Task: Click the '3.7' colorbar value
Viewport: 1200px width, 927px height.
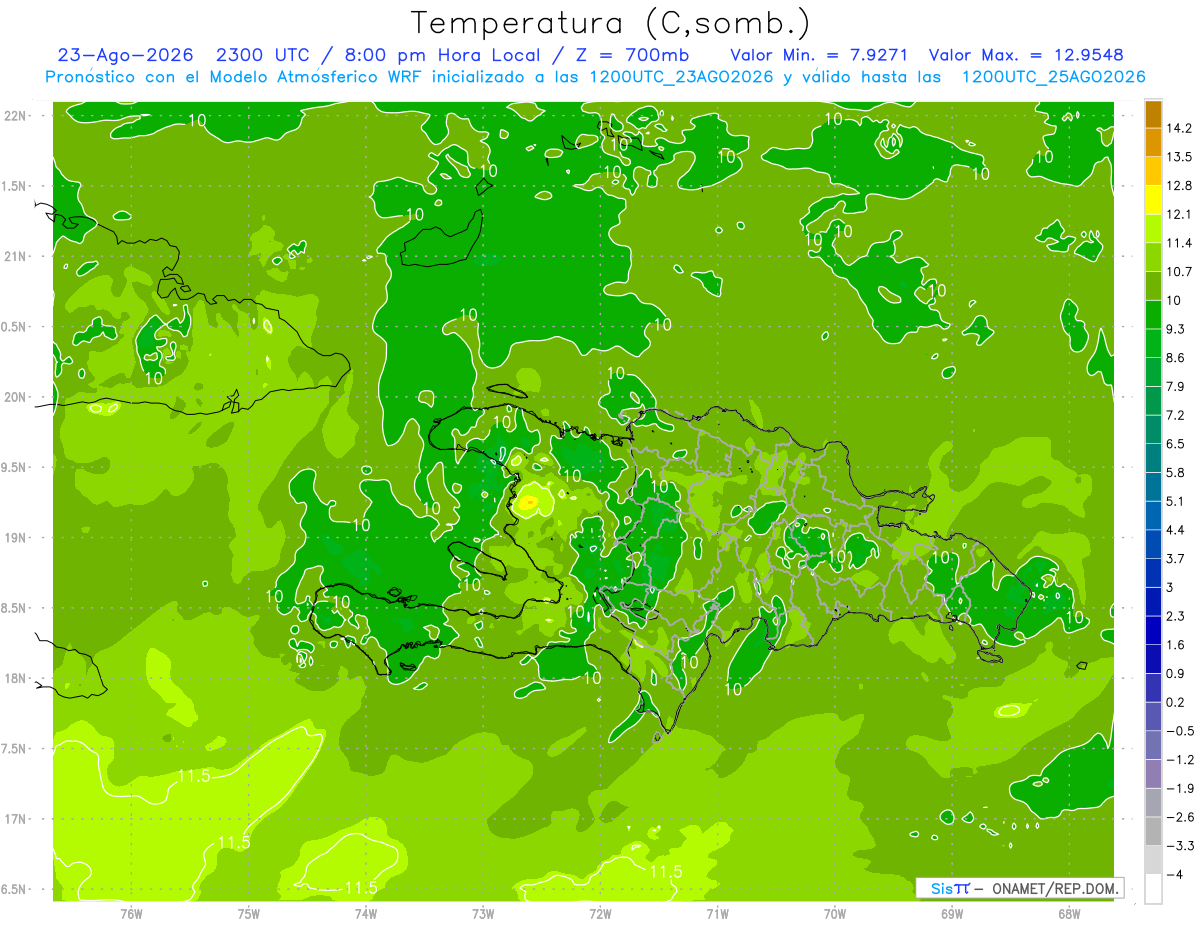Action: click(x=1176, y=559)
